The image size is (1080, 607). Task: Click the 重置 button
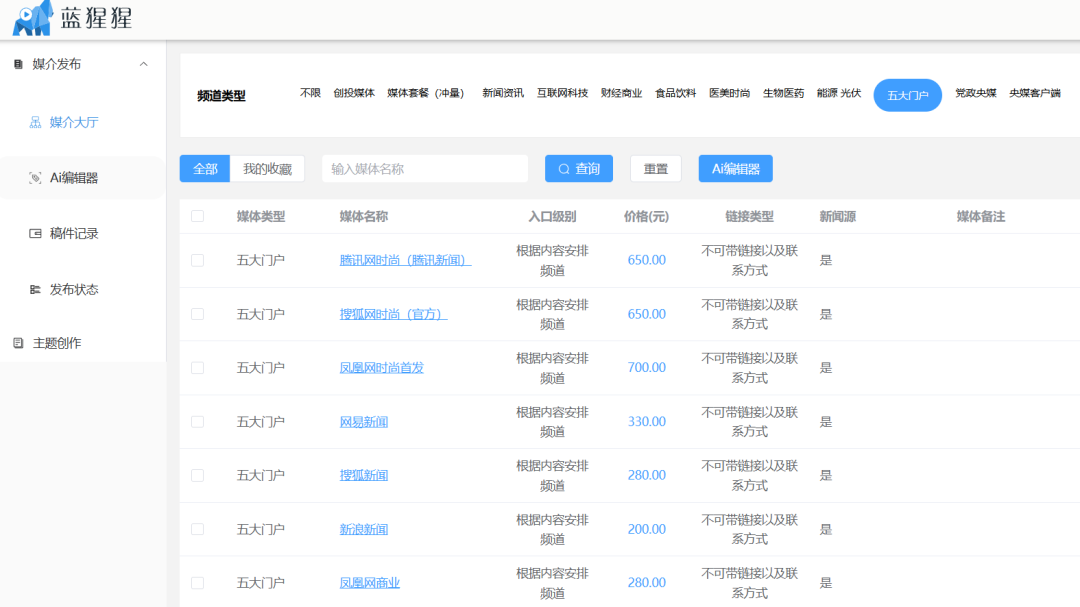pos(655,168)
